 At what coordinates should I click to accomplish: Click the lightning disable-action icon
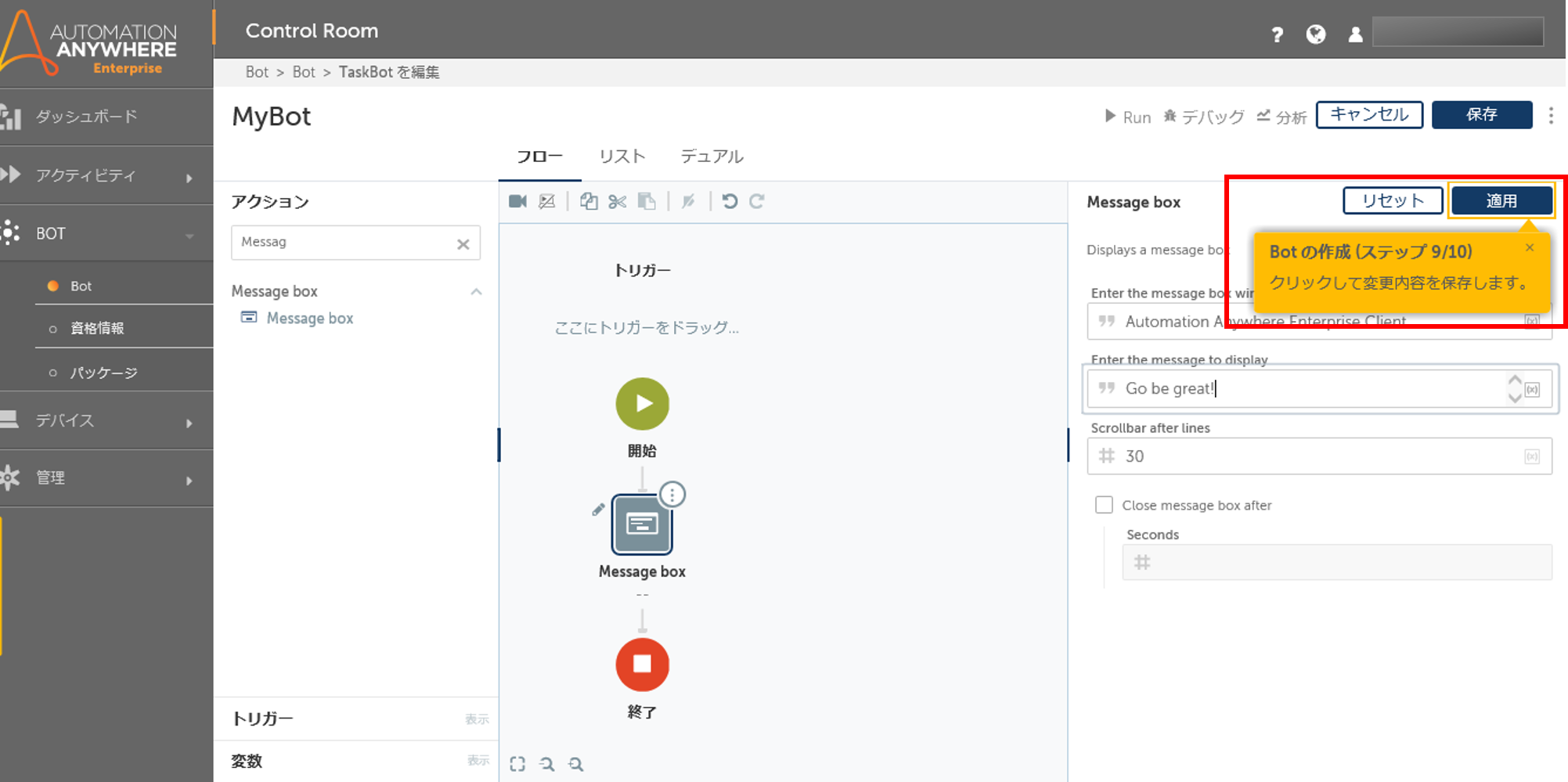click(688, 201)
